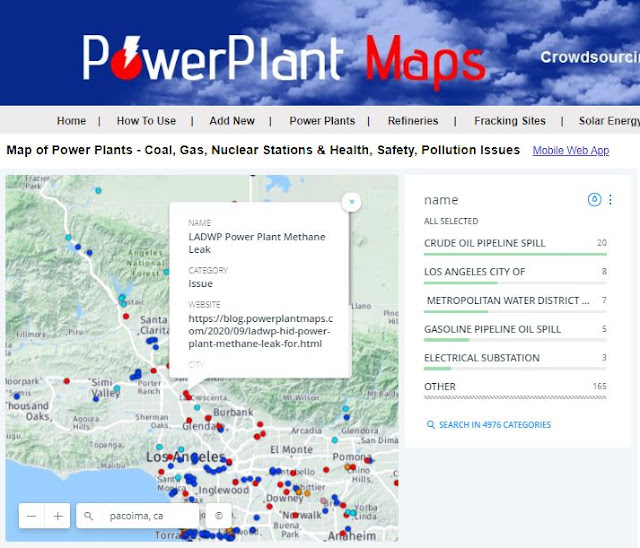Open the Home menu item
Screen dimensions: 640x548
(x=71, y=121)
